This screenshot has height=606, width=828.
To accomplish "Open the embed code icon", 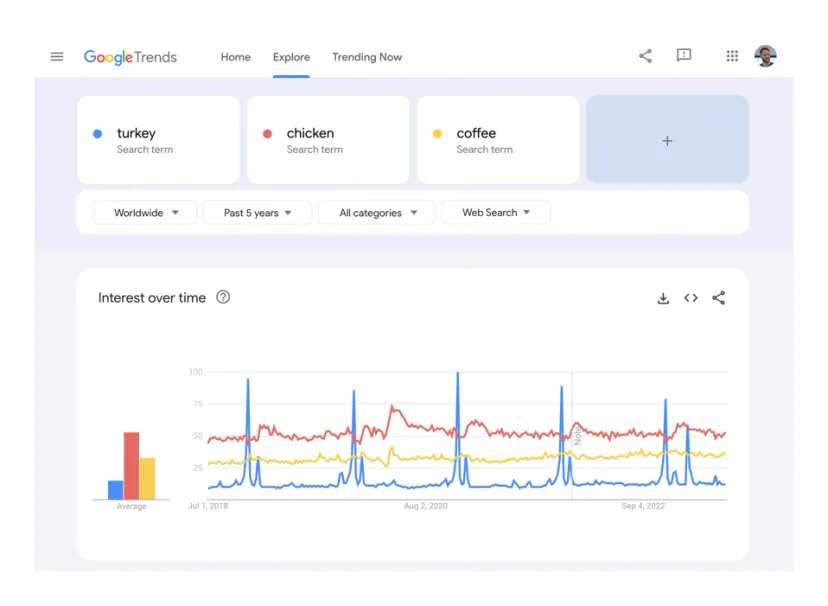I will 691,298.
